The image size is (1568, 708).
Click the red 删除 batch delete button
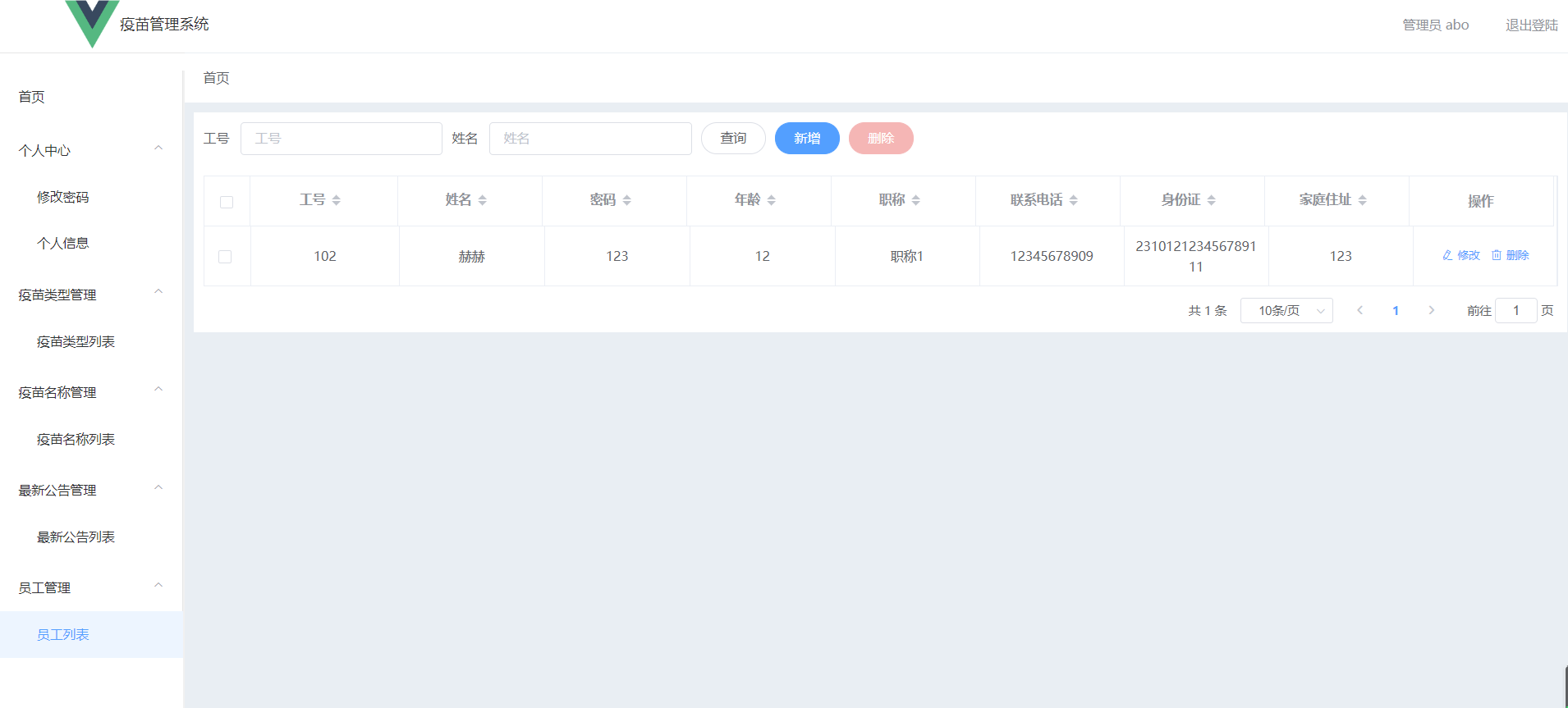pyautogui.click(x=881, y=138)
